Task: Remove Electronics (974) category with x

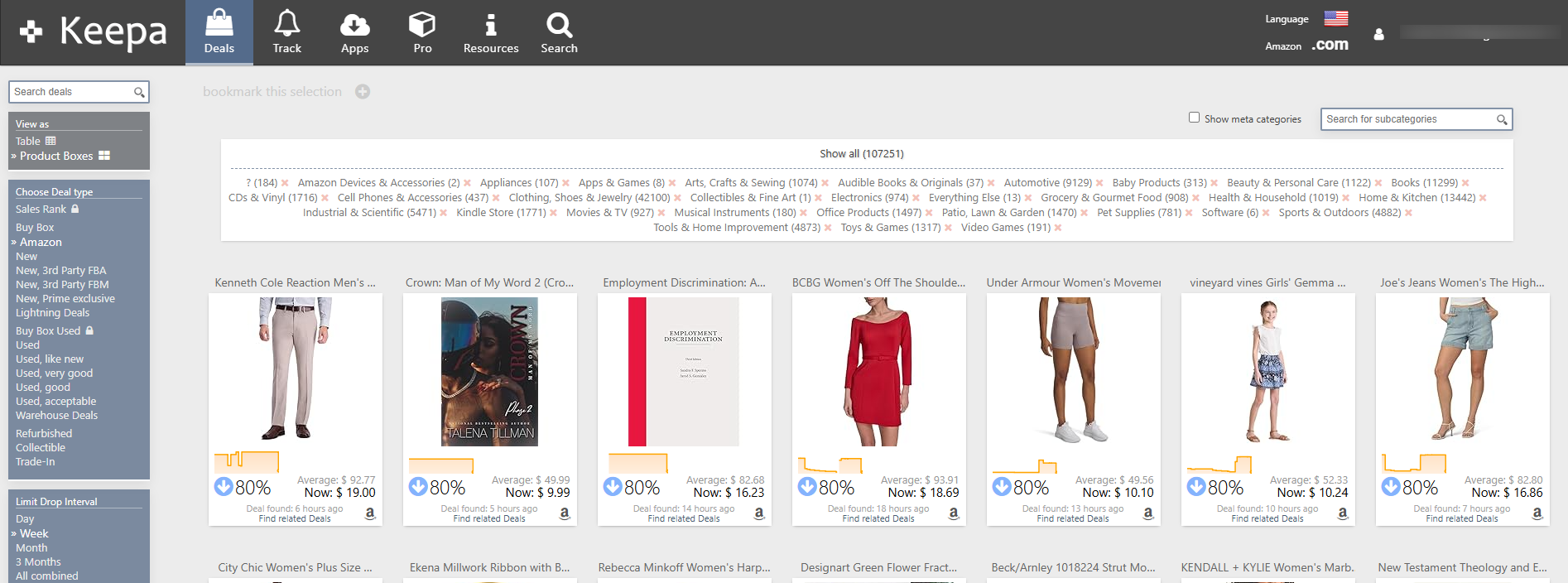Action: [916, 198]
